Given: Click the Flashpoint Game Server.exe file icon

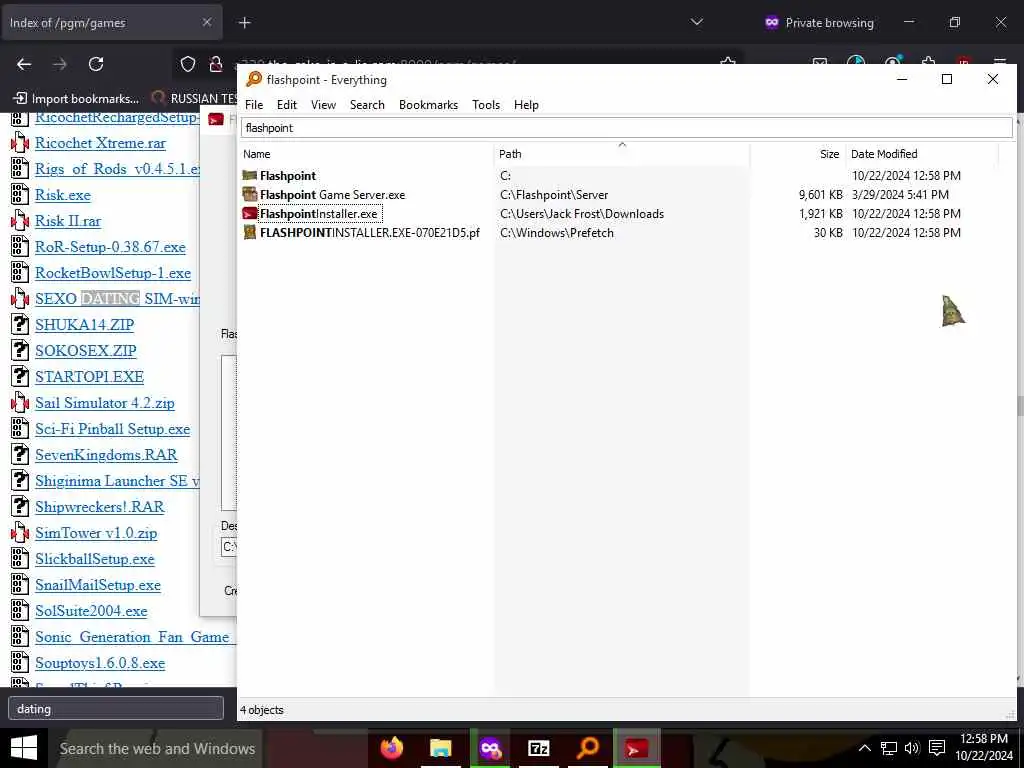Looking at the screenshot, I should (x=249, y=195).
